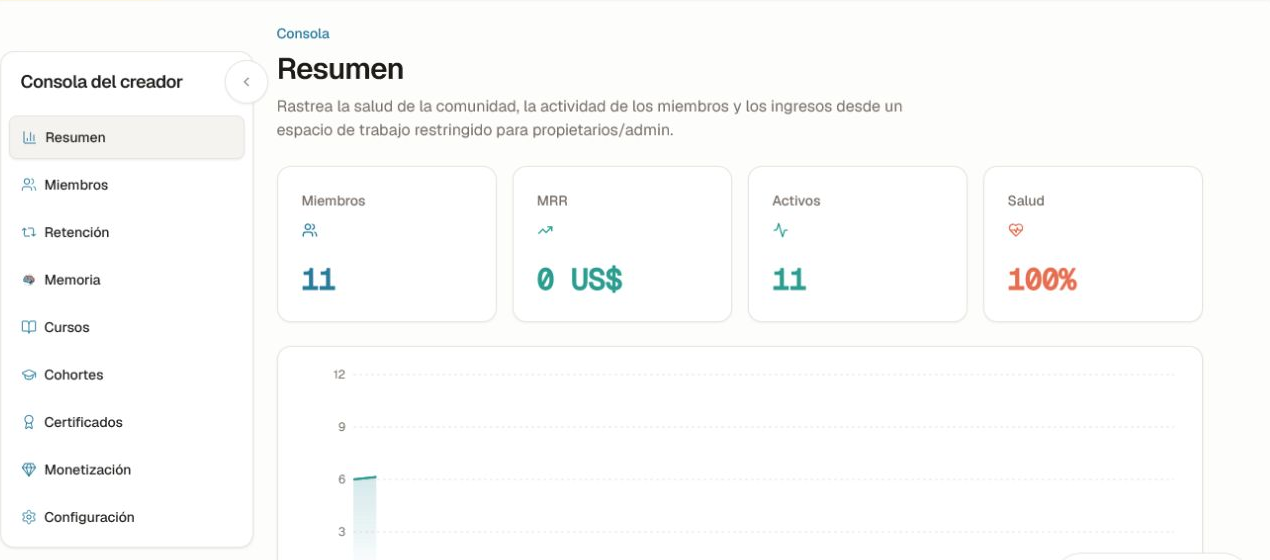Screen dimensions: 1270x560
Task: Click the chart y-axis label 3
Action: click(x=342, y=532)
